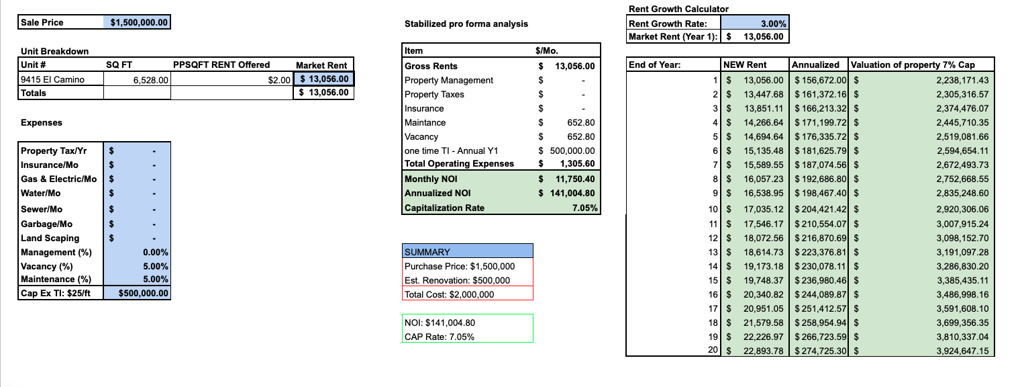Click the Capitalization Rate 7.05% cell

click(x=566, y=208)
